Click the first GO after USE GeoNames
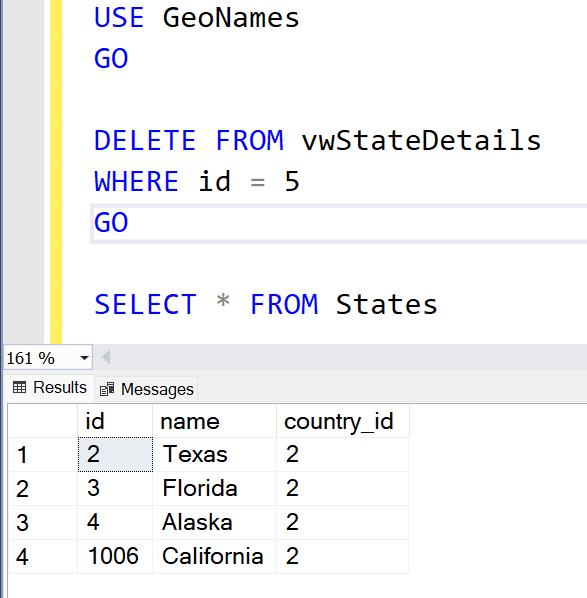 [x=111, y=59]
